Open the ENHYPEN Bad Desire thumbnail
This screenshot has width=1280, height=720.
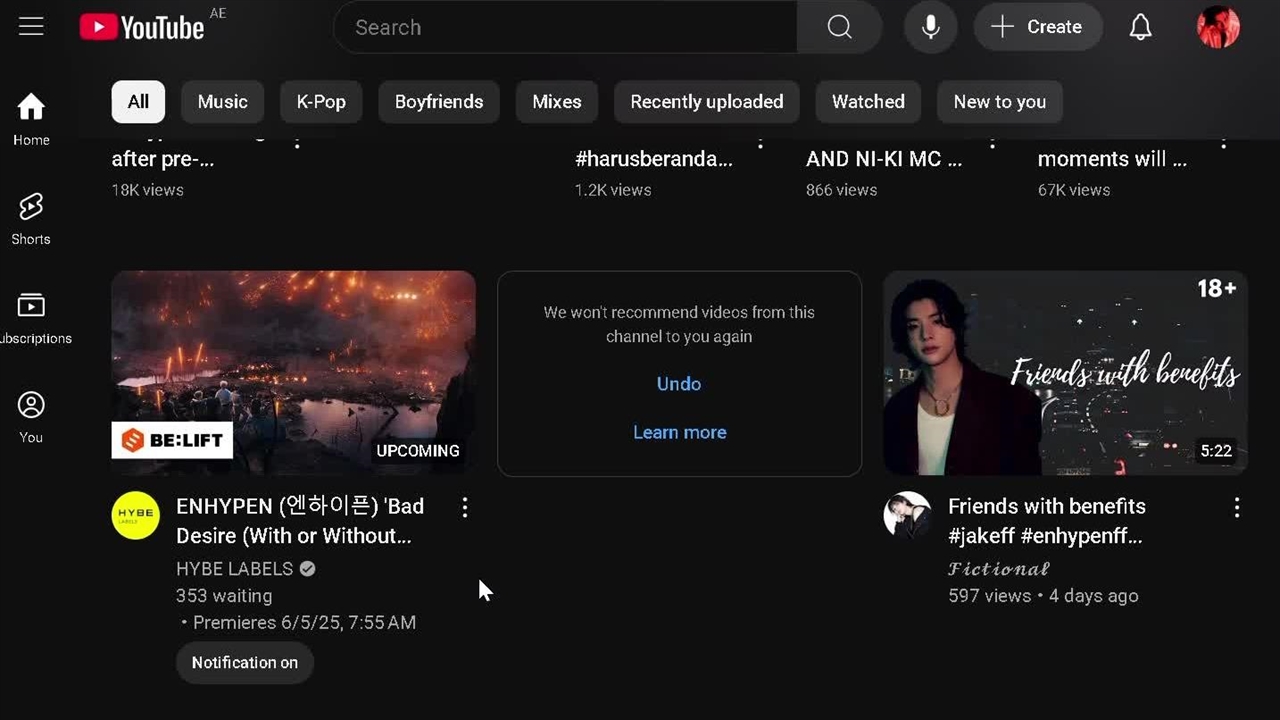click(x=293, y=372)
